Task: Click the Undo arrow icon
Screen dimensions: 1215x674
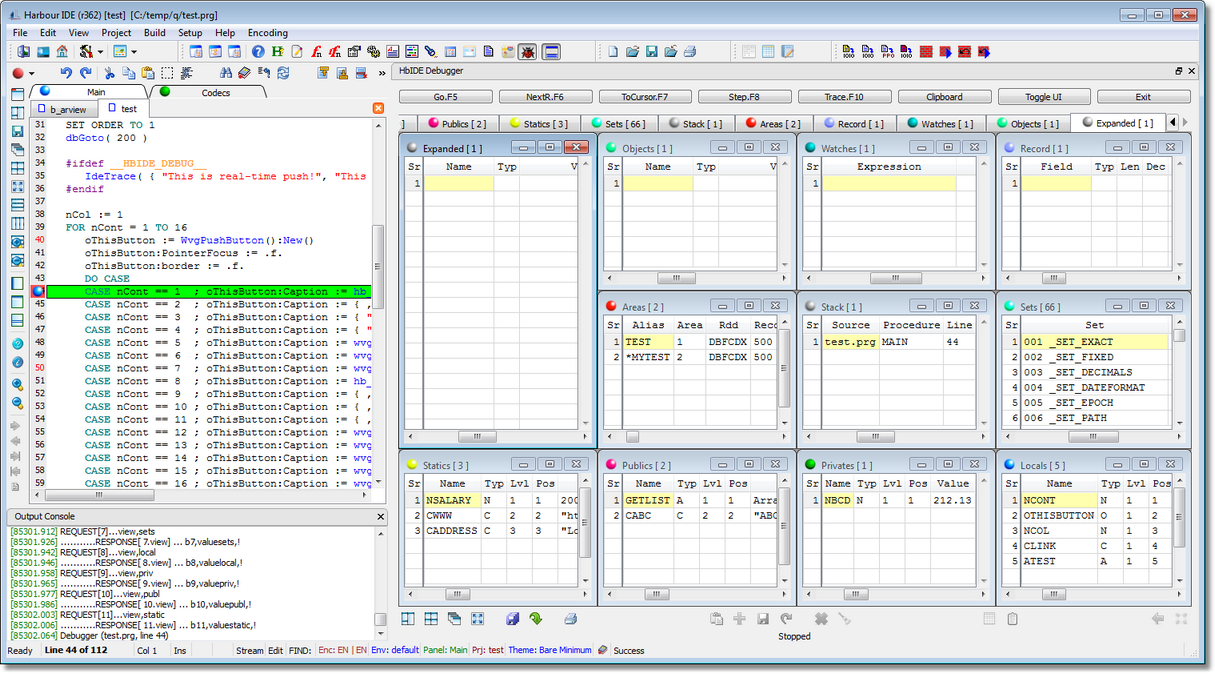Action: pos(66,72)
